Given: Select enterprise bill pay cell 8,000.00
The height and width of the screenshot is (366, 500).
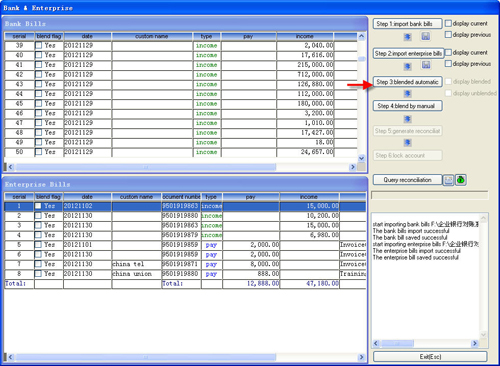Looking at the screenshot, I should (251, 264).
